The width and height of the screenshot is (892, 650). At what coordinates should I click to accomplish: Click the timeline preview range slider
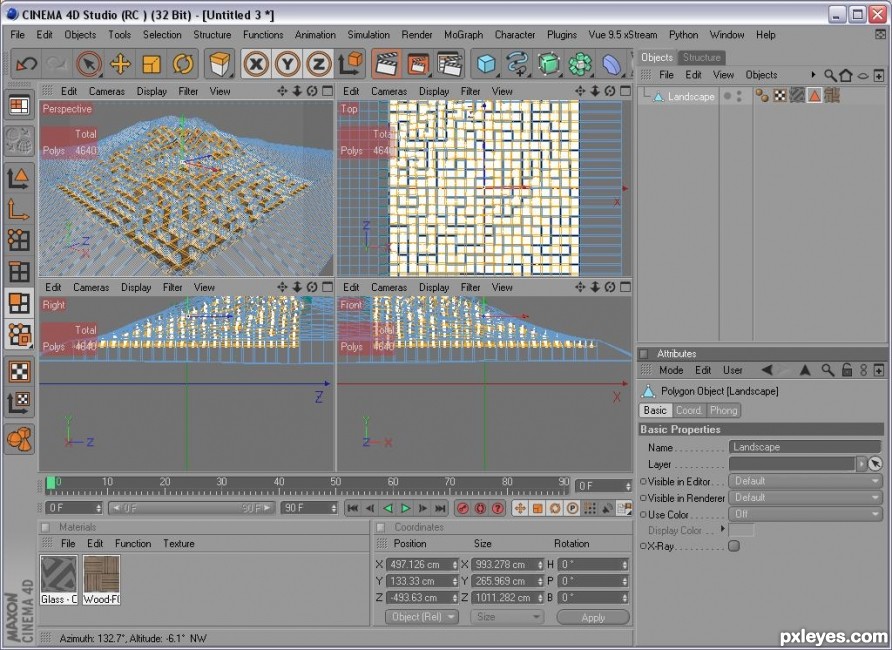tap(192, 508)
